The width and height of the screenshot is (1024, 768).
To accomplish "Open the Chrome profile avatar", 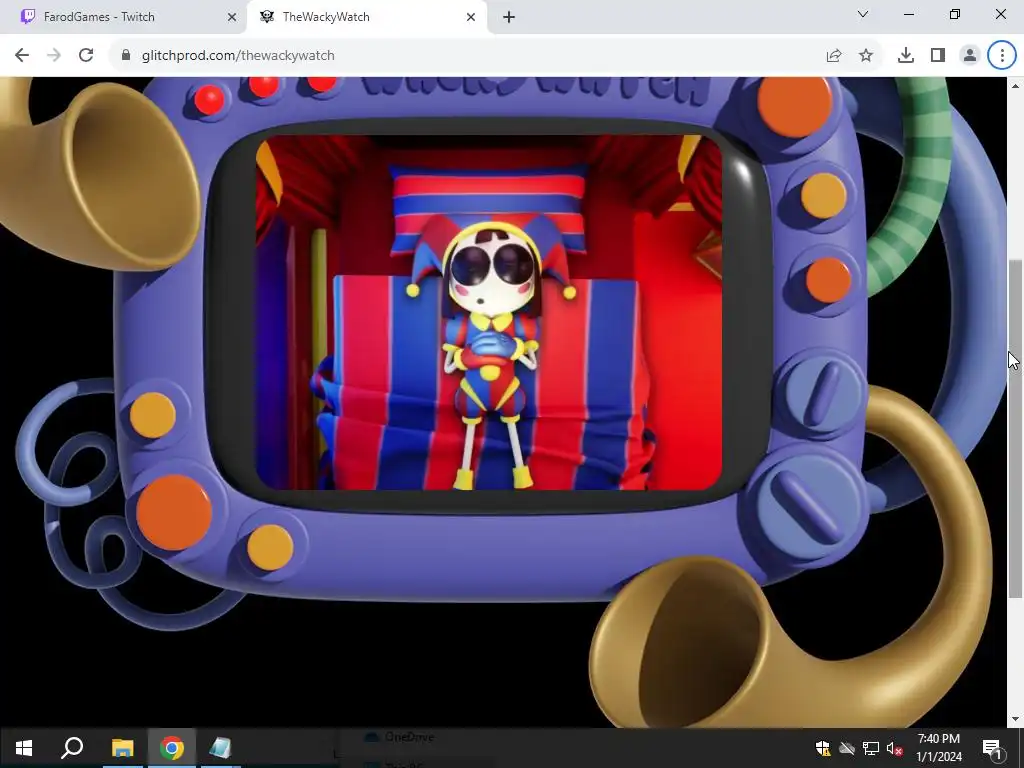I will (x=970, y=56).
